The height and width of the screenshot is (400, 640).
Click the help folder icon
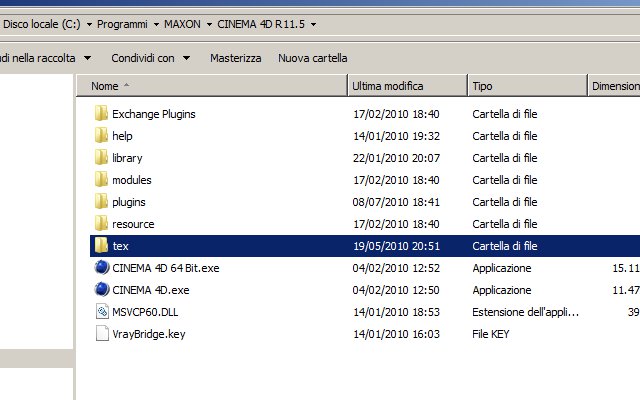click(101, 136)
